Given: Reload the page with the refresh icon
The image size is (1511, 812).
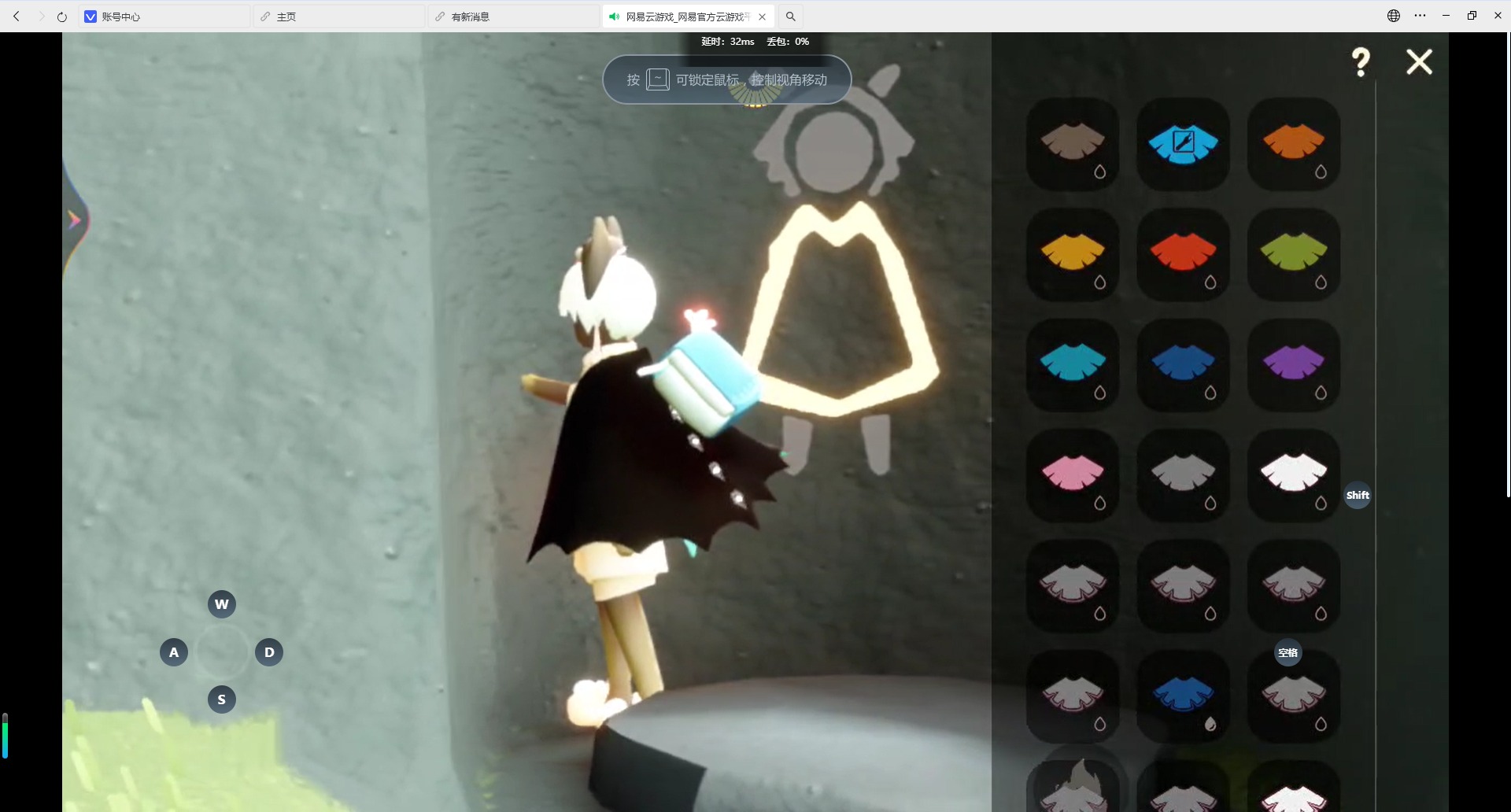Looking at the screenshot, I should [62, 17].
